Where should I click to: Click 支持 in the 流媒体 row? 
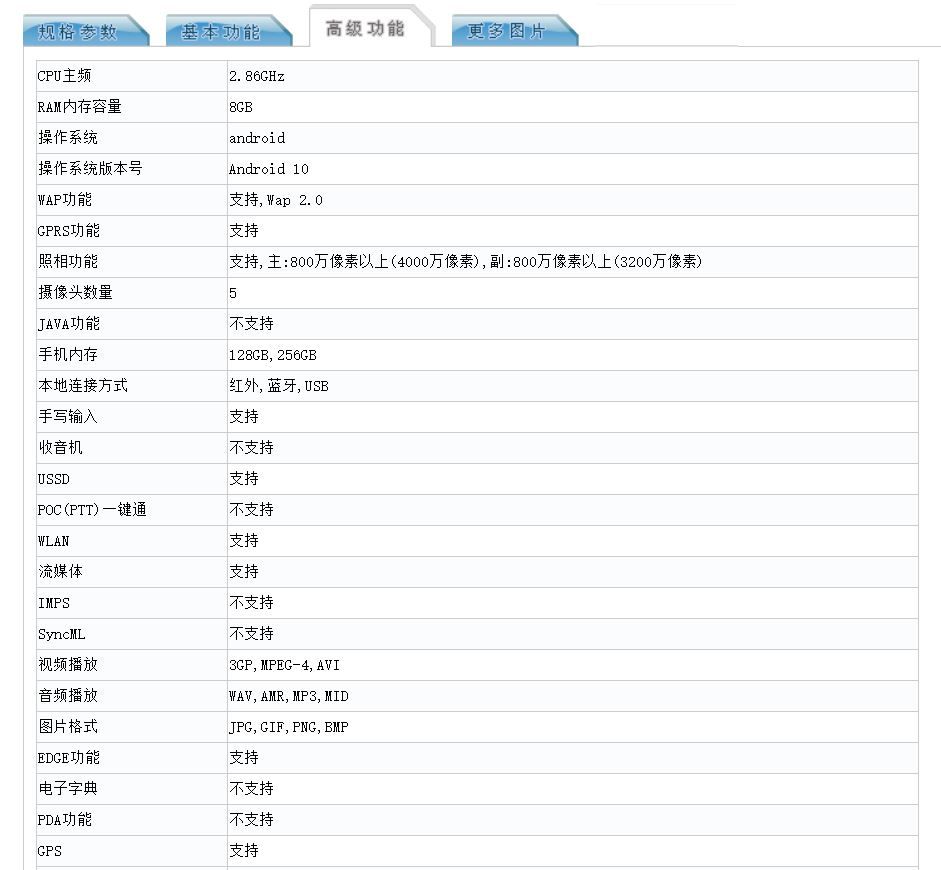244,572
